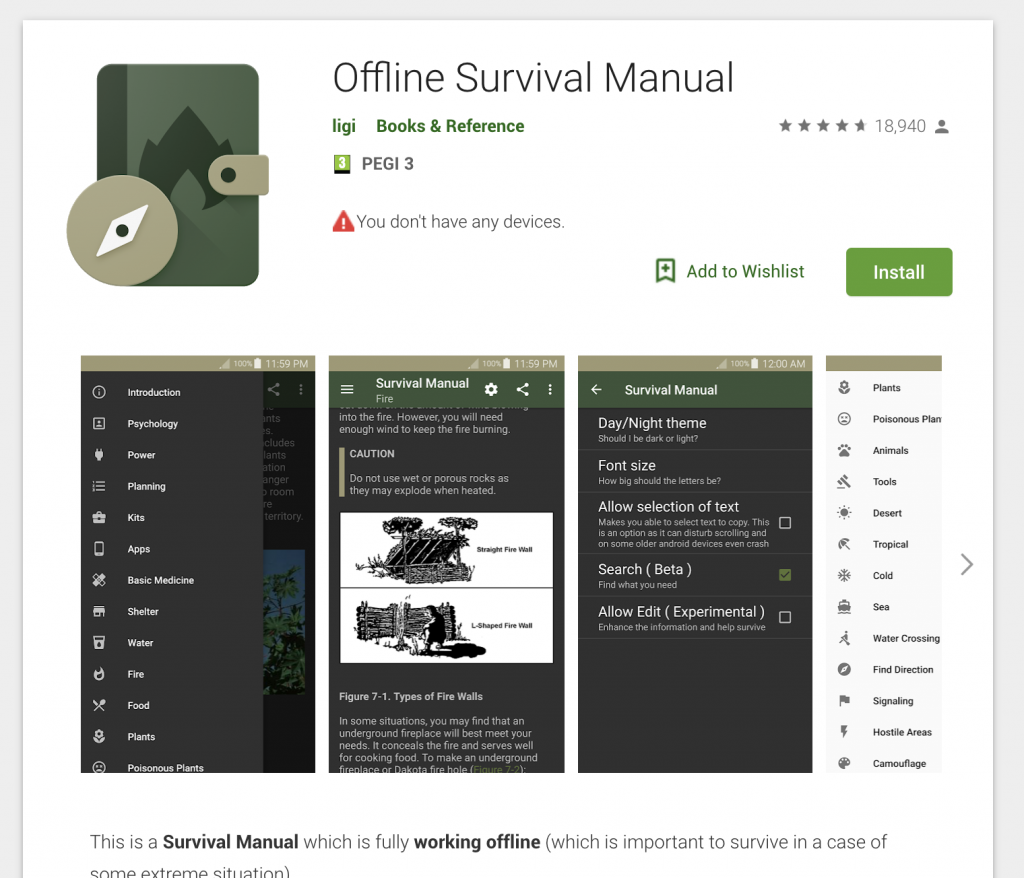
Task: Open the Fire Walls screenshot thumbnail
Action: tap(447, 564)
